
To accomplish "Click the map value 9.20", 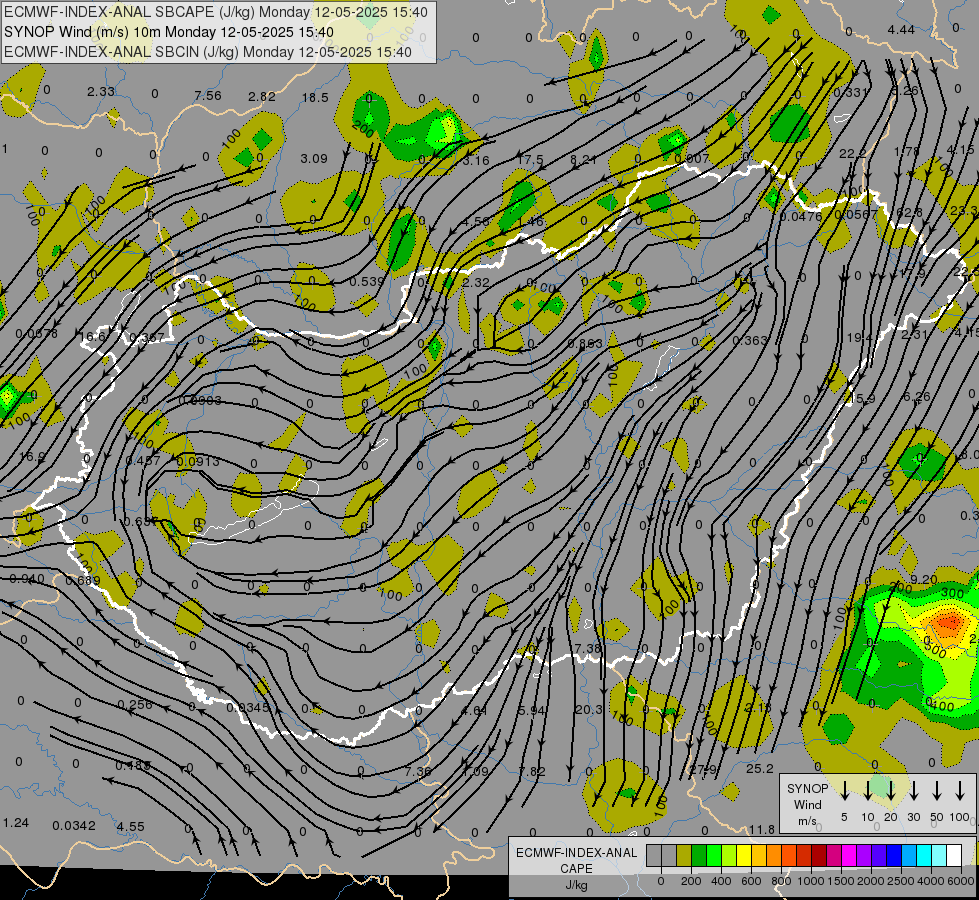I will [x=924, y=580].
